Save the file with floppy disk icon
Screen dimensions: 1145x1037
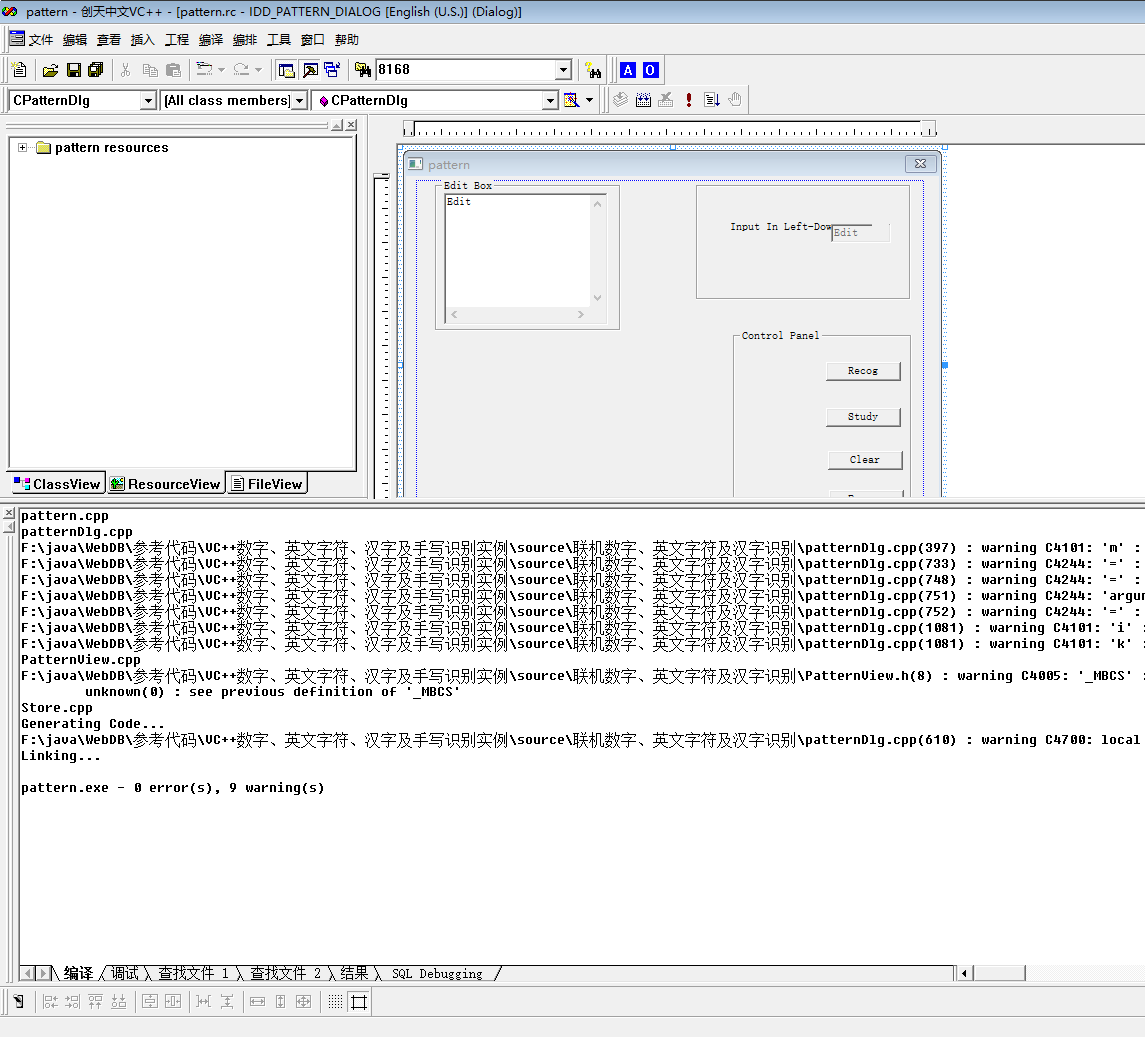pos(73,70)
